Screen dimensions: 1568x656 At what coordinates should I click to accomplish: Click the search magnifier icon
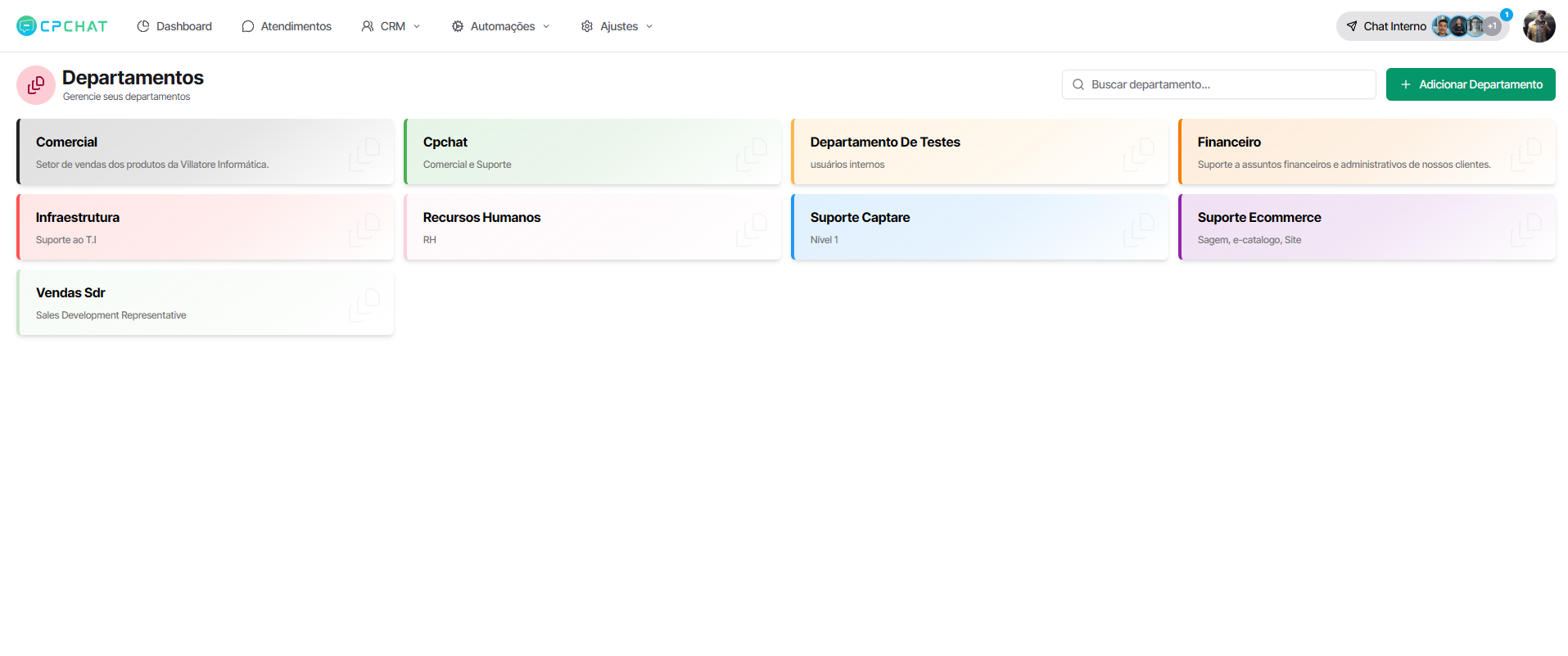click(x=1078, y=84)
